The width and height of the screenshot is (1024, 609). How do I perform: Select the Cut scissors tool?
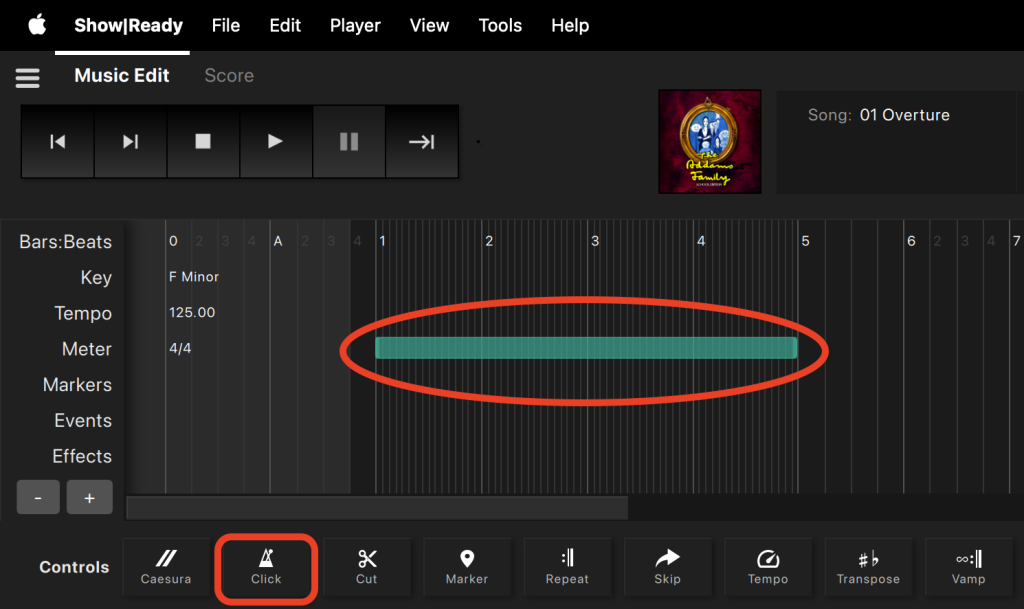pyautogui.click(x=367, y=567)
